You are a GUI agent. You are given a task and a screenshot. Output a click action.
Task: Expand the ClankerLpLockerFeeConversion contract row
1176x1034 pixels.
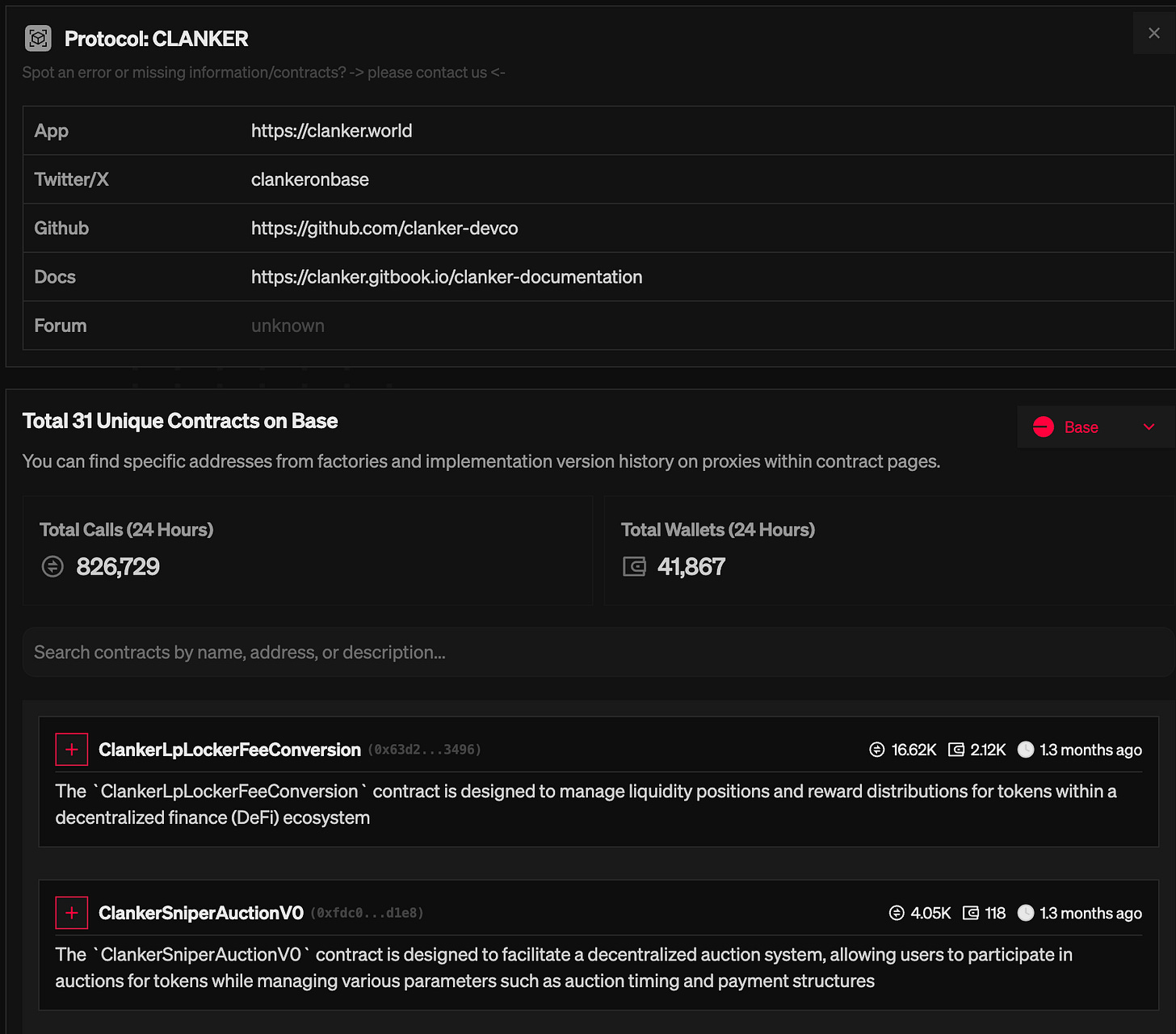(x=71, y=750)
